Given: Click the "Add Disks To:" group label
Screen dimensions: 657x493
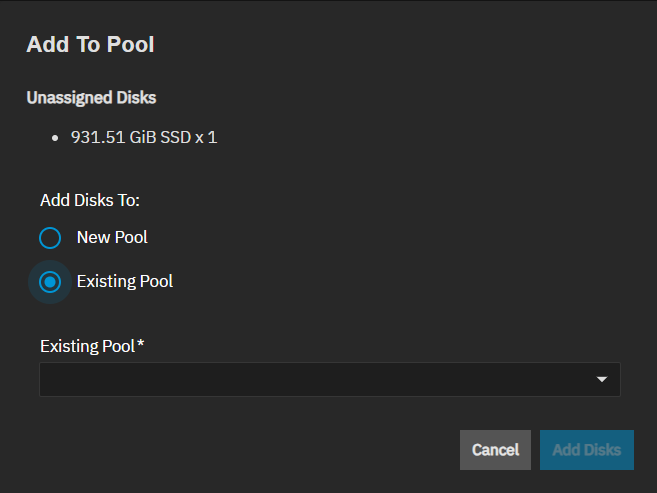Looking at the screenshot, I should pos(90,200).
